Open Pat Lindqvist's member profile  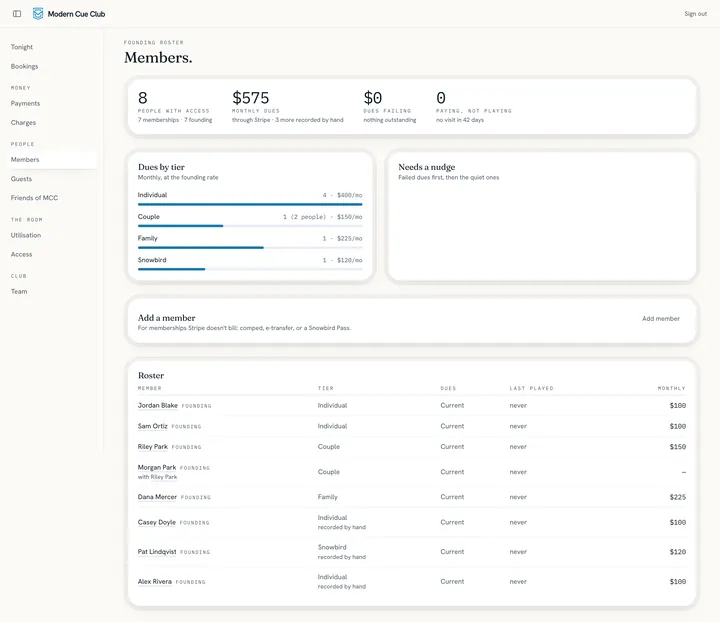click(x=157, y=552)
